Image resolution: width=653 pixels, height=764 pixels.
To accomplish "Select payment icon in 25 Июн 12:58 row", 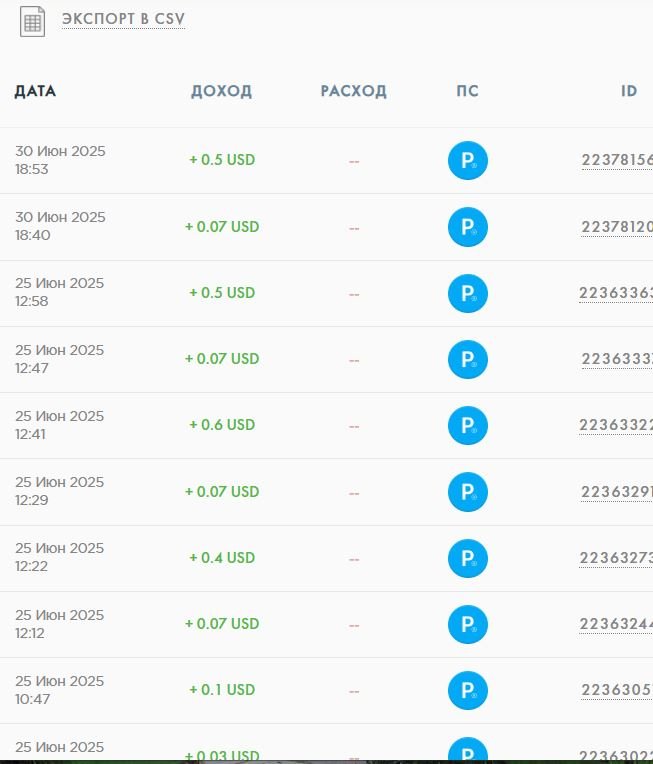I will pyautogui.click(x=467, y=293).
